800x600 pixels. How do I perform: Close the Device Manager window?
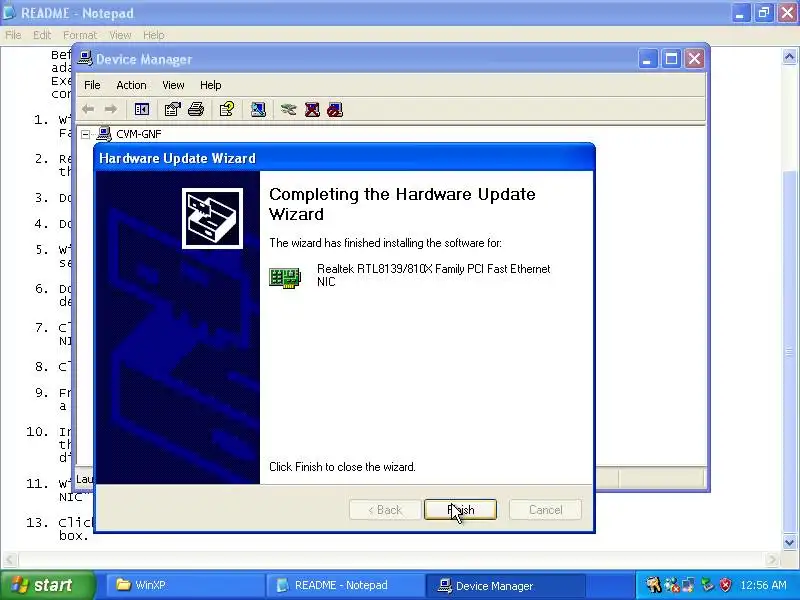click(694, 59)
